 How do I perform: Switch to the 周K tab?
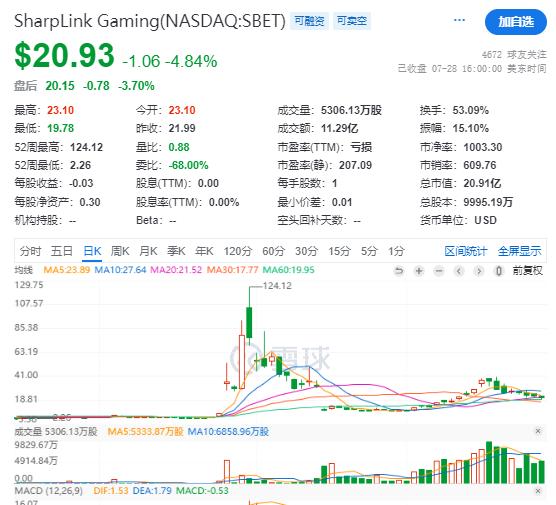tap(120, 251)
